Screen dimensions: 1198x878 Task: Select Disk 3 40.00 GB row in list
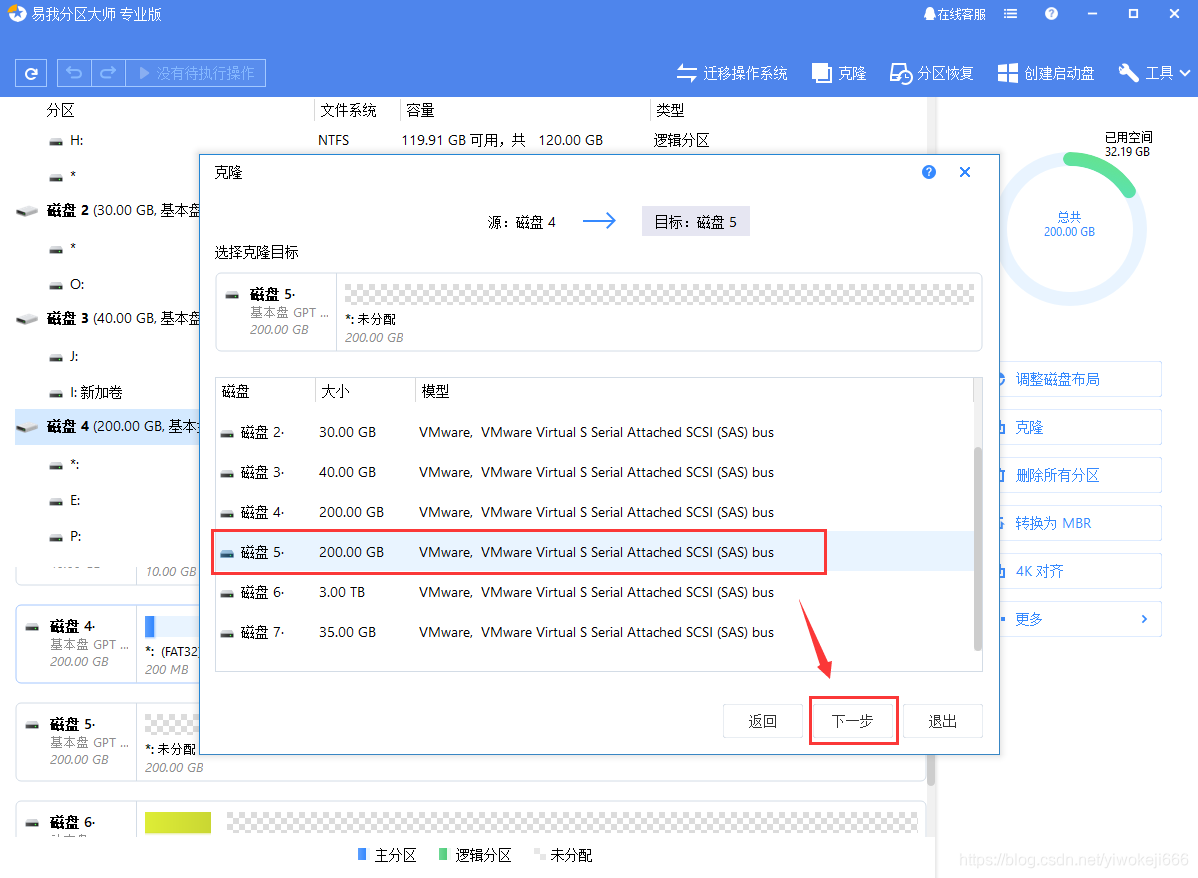[x=594, y=472]
